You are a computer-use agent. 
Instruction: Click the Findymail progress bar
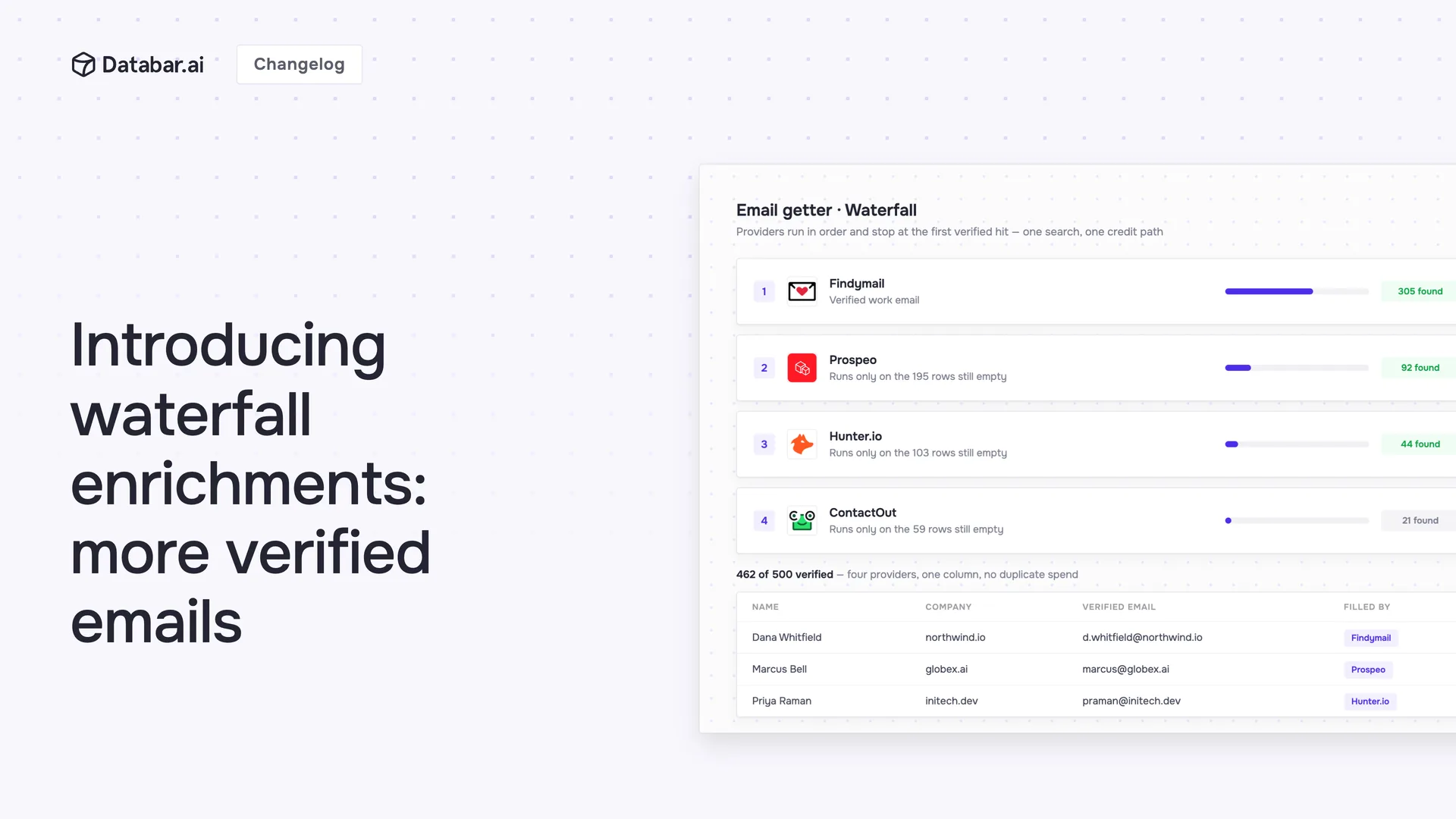click(x=1297, y=291)
